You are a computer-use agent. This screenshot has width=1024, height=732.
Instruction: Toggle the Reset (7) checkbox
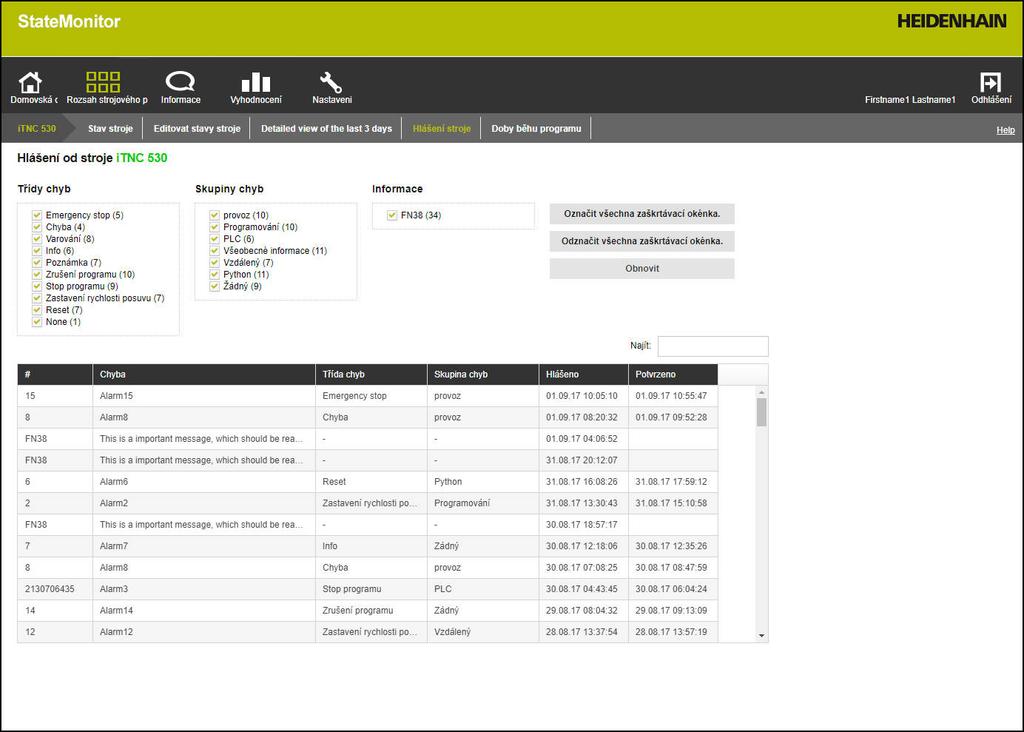point(37,310)
